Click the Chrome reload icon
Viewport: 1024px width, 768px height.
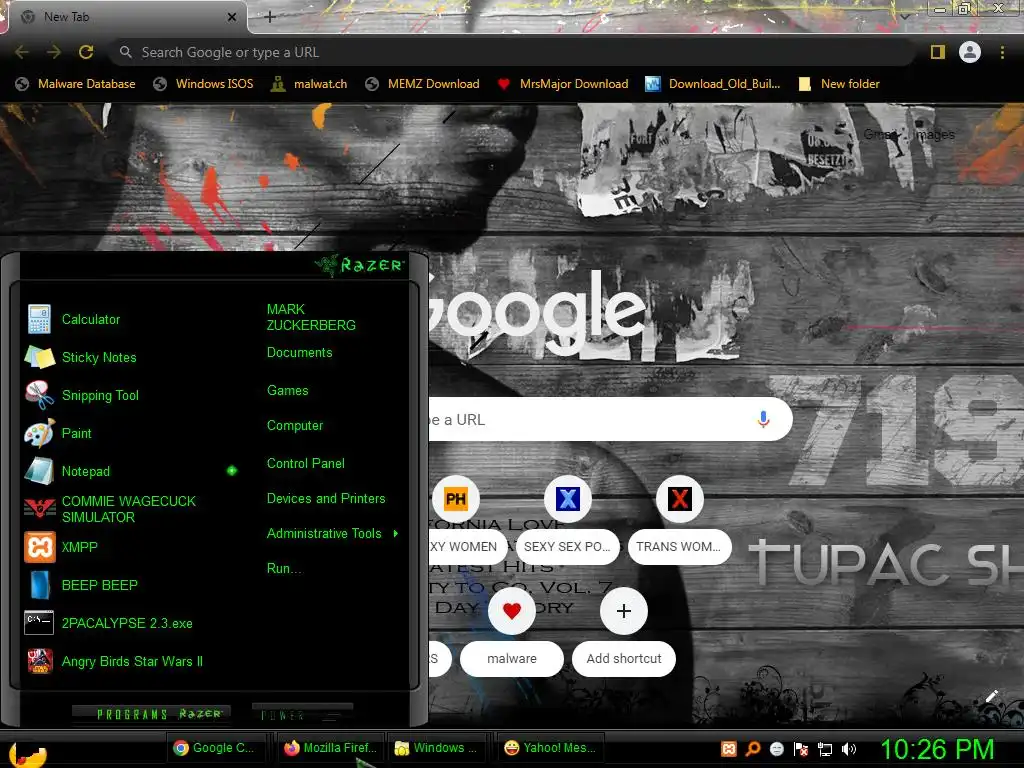[x=86, y=52]
